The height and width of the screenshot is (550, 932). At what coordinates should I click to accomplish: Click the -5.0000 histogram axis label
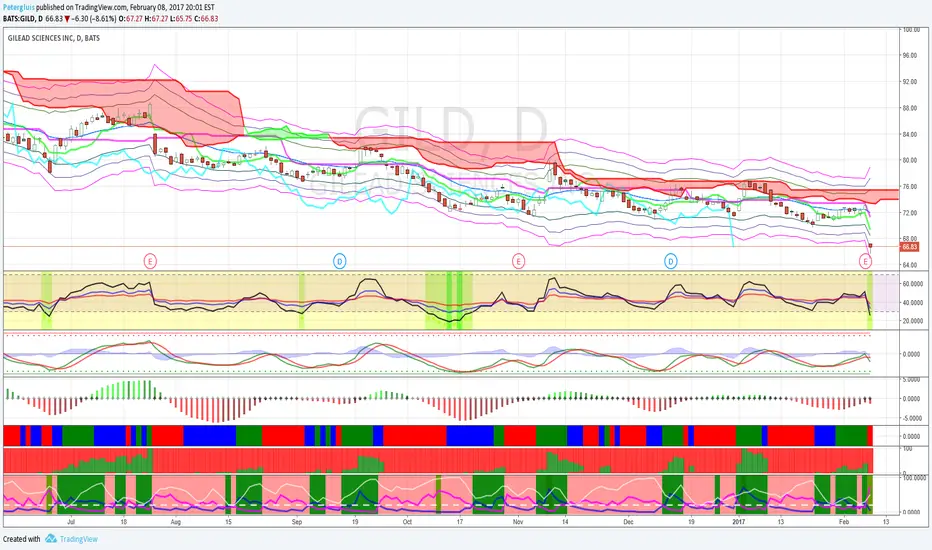[911, 418]
